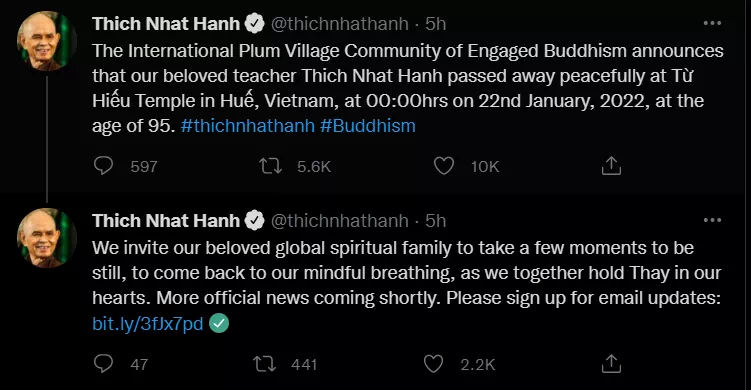Open @thichnhathanh handle on first tweet
Image resolution: width=751 pixels, height=390 pixels.
coord(340,23)
